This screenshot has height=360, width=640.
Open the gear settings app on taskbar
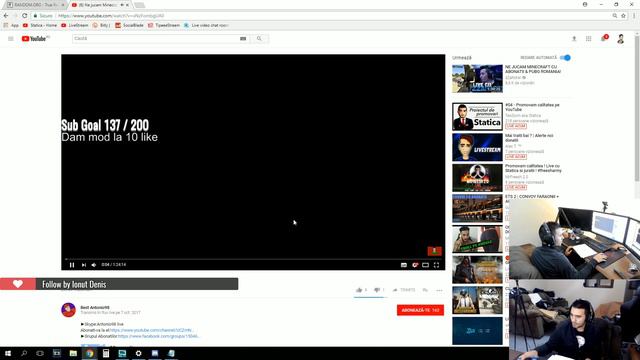[x=138, y=353]
